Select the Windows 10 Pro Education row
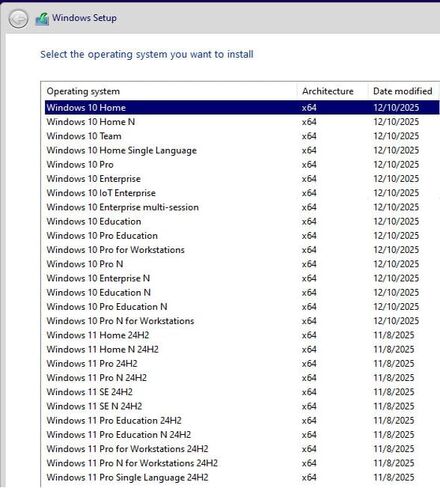The width and height of the screenshot is (440, 488). coord(242,236)
